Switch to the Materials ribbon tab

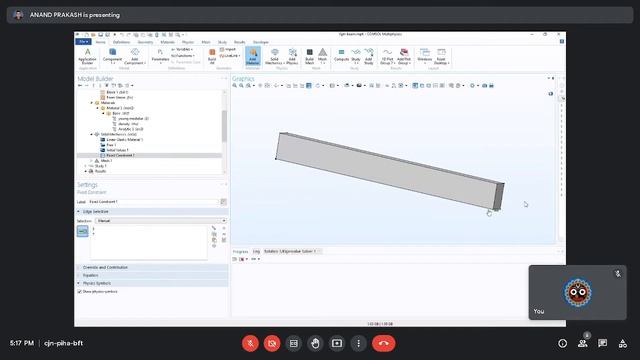pyautogui.click(x=167, y=42)
